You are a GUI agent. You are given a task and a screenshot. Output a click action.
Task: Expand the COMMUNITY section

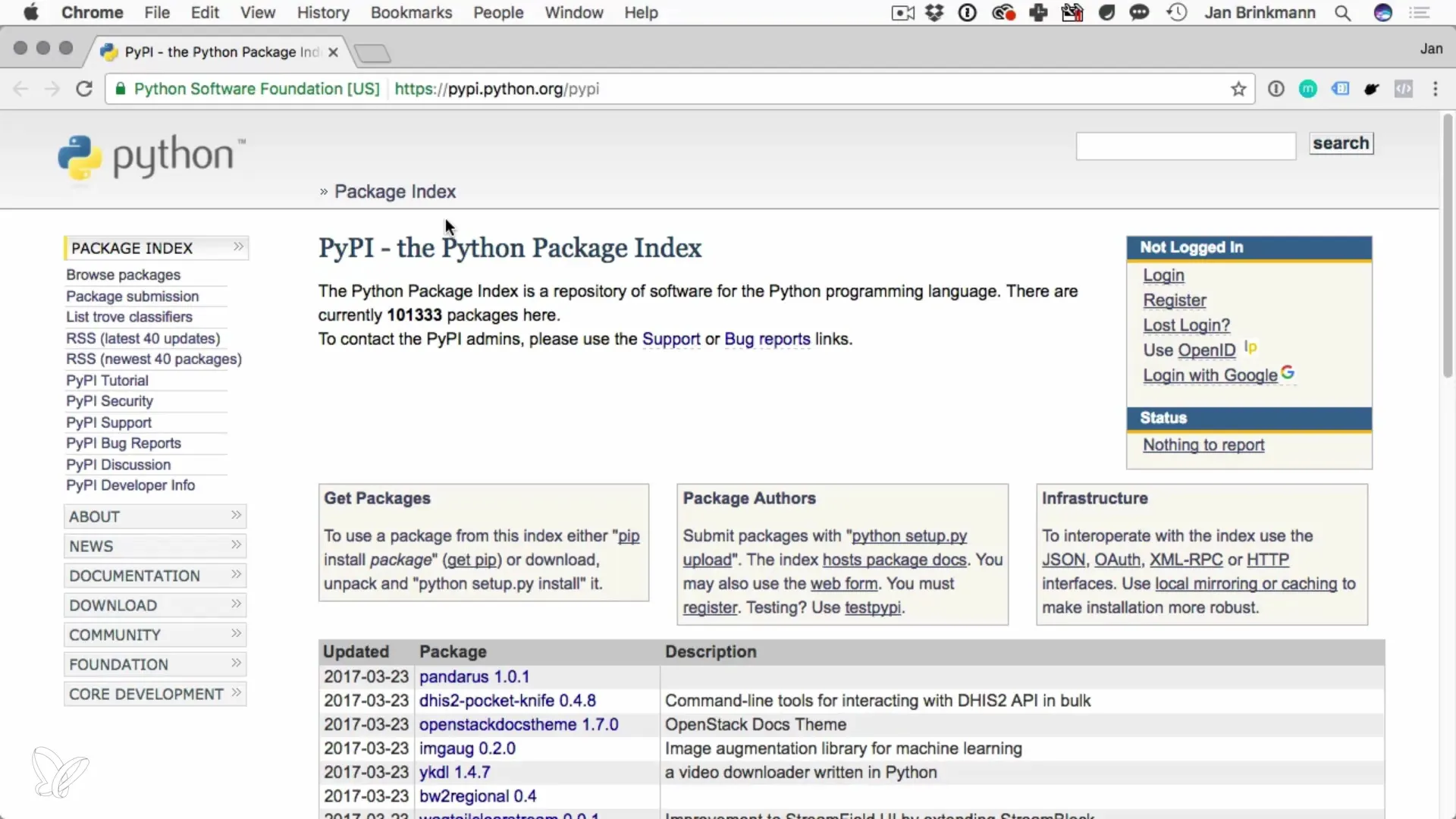(x=155, y=635)
